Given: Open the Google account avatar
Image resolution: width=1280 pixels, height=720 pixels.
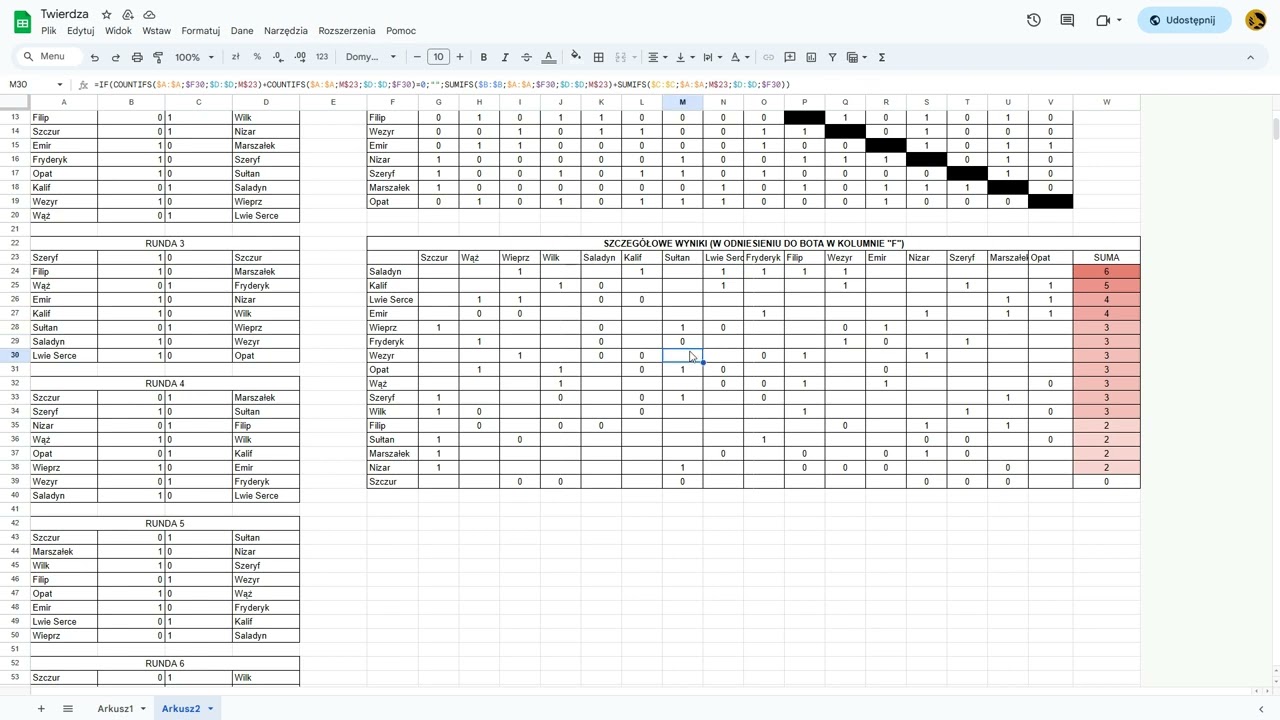Looking at the screenshot, I should pos(1256,20).
